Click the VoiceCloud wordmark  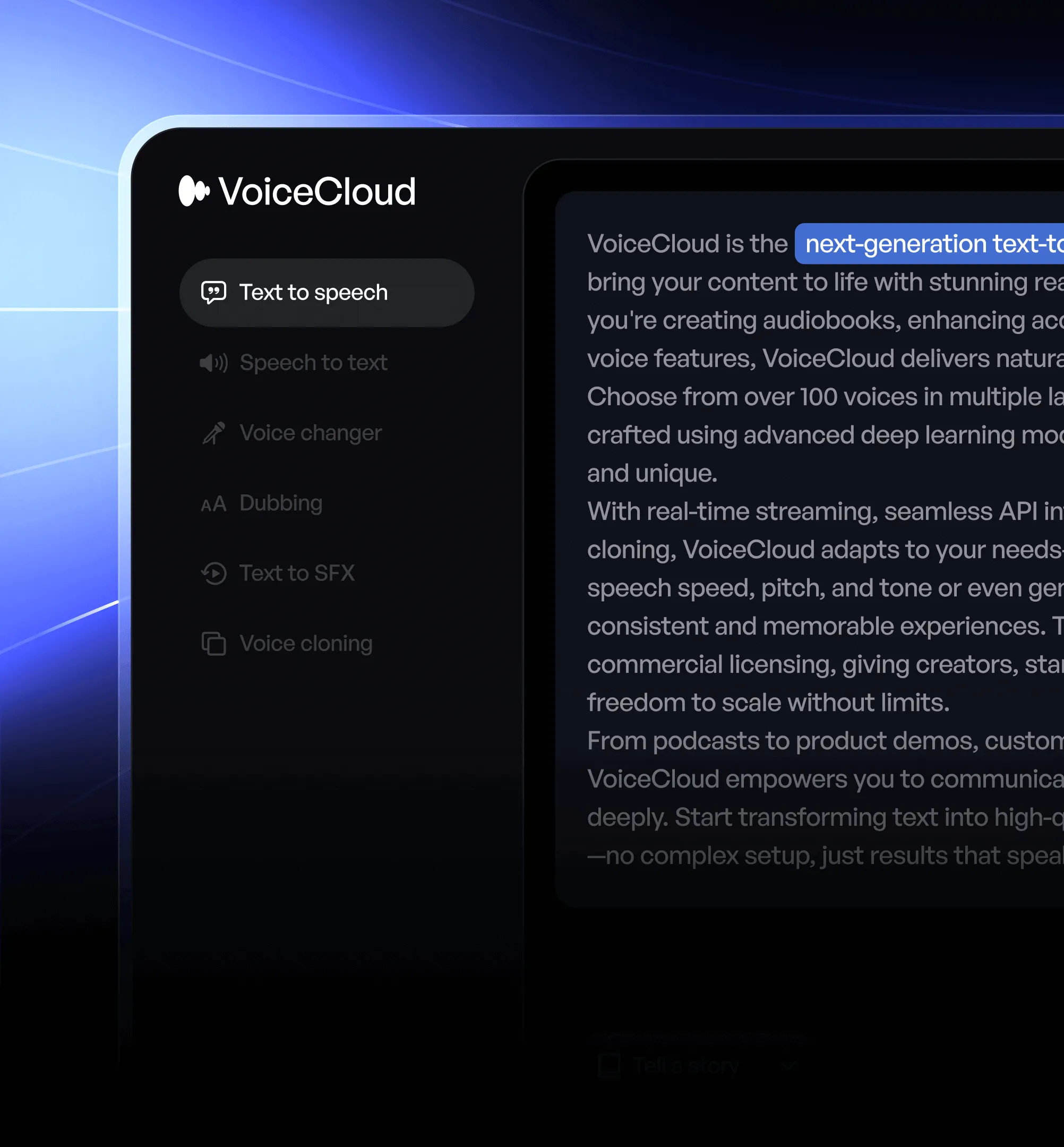click(318, 190)
